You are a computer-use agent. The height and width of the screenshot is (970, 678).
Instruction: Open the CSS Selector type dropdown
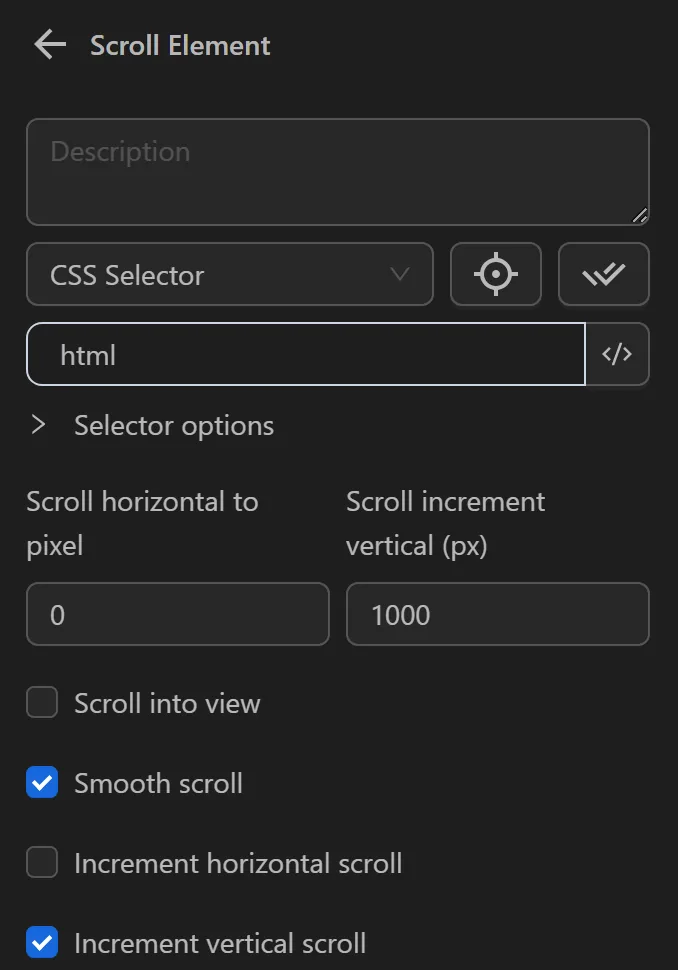point(230,274)
